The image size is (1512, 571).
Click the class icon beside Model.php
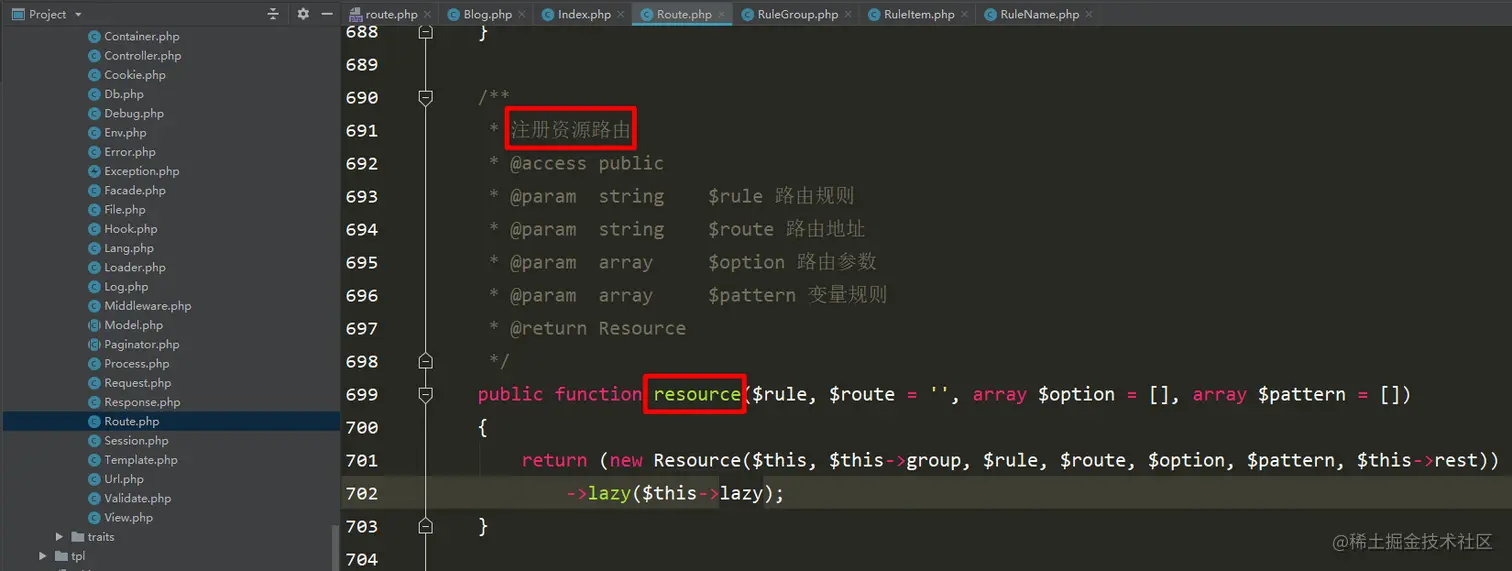coord(95,325)
